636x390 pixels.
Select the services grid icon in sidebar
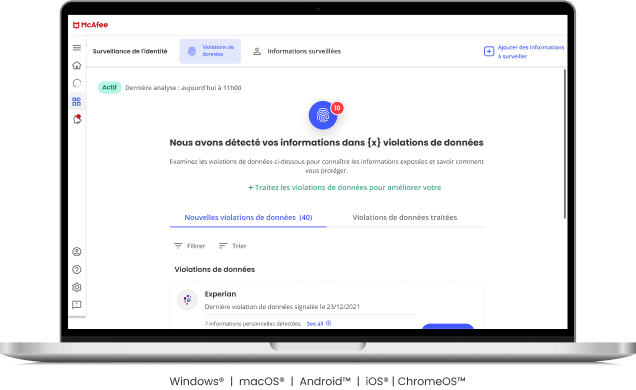77,101
